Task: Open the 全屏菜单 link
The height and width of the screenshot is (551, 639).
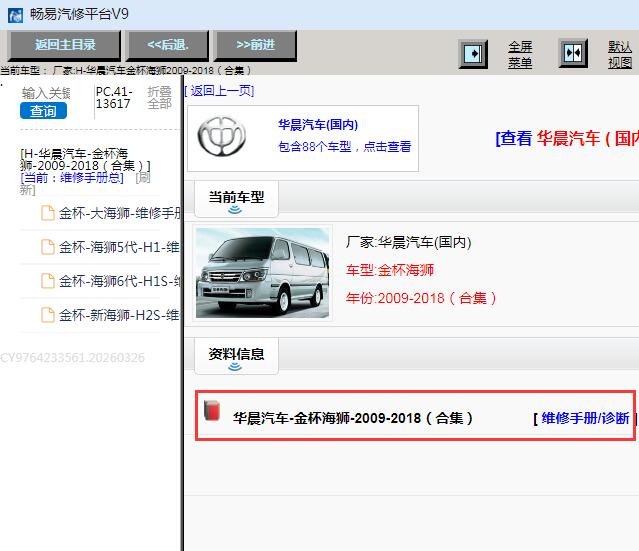Action: [520, 55]
